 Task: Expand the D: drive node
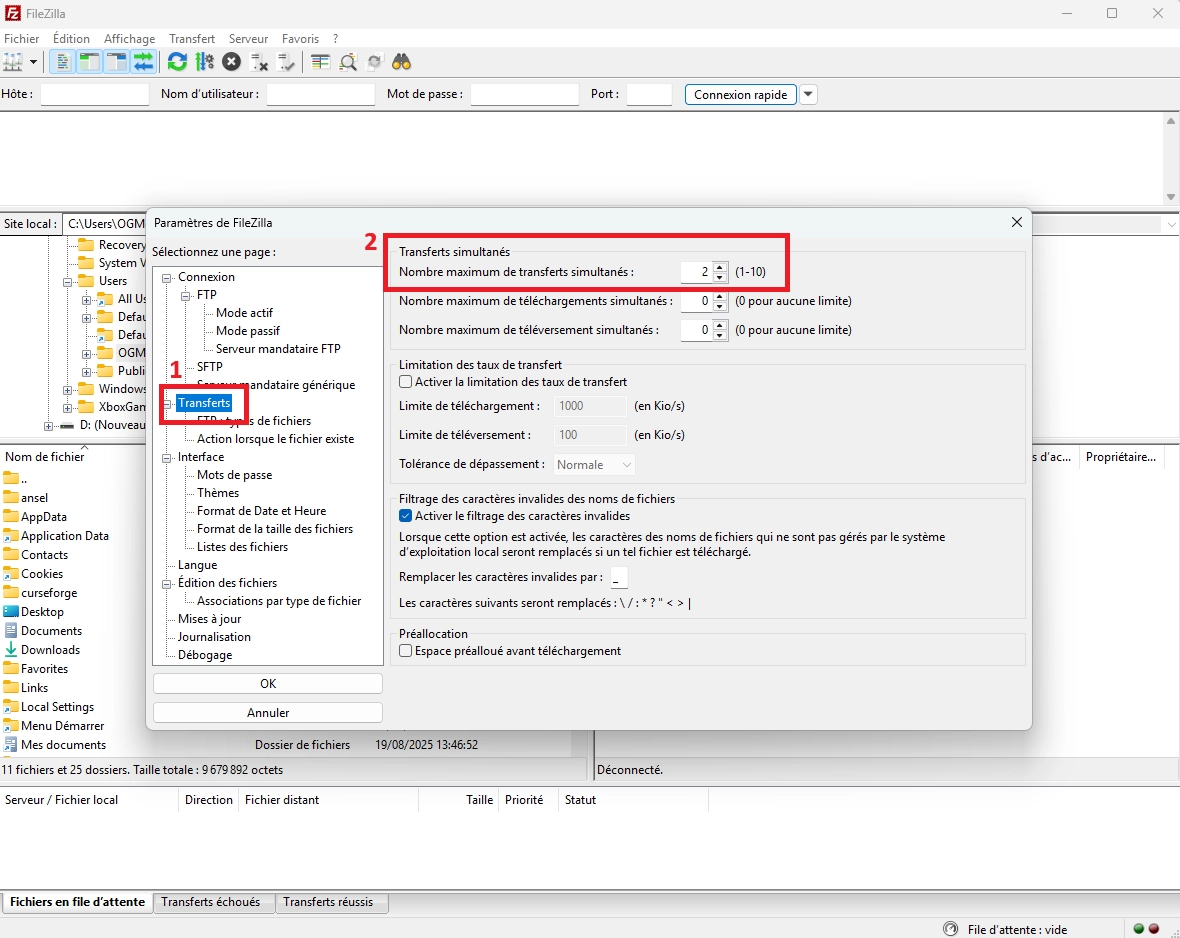48,426
